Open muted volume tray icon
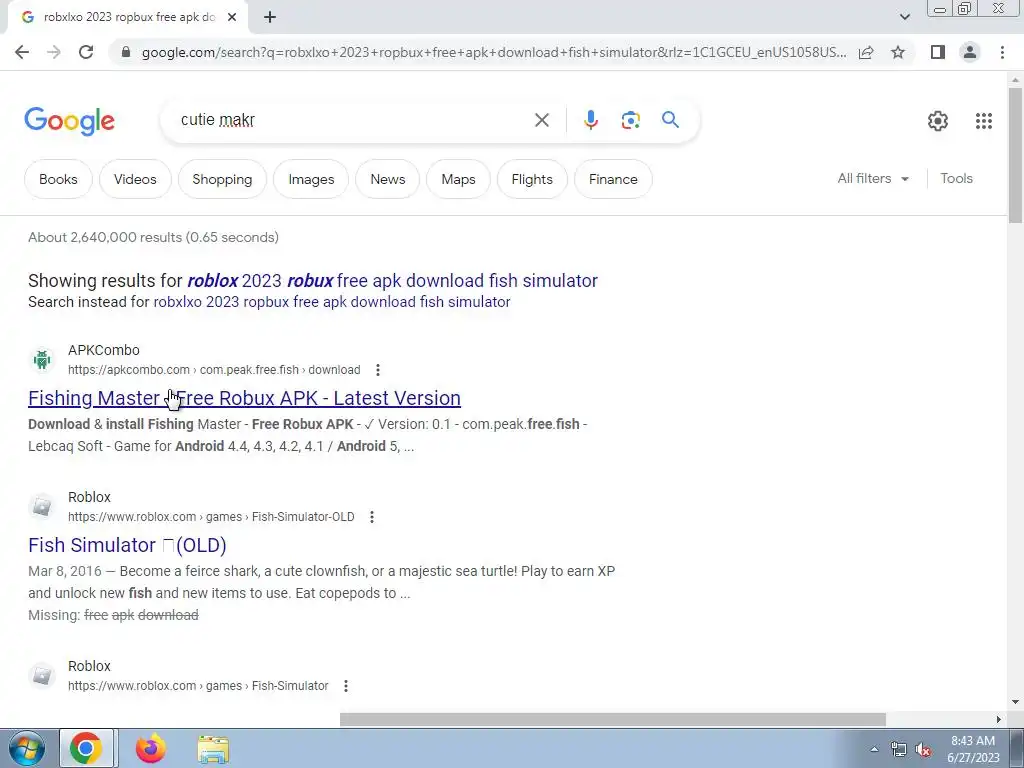The height and width of the screenshot is (768, 1024). (x=923, y=749)
